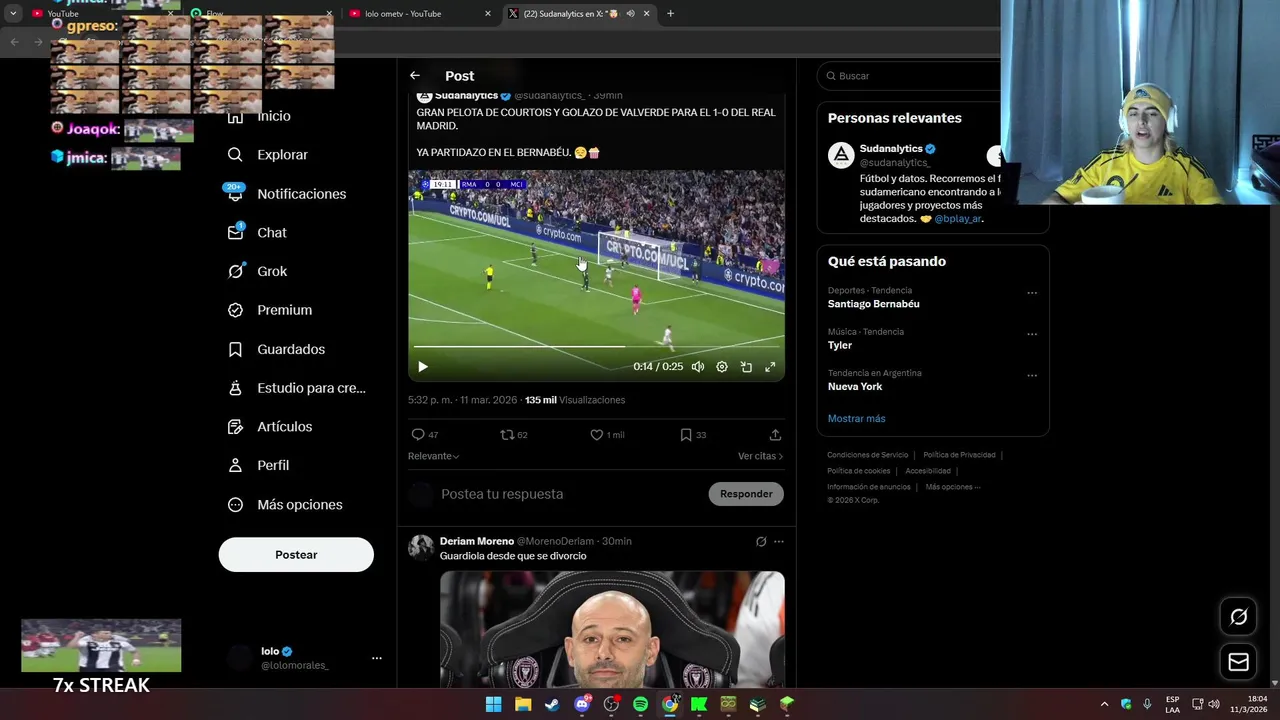Expand the Relevante sort dropdown
The image size is (1280, 720).
433,456
